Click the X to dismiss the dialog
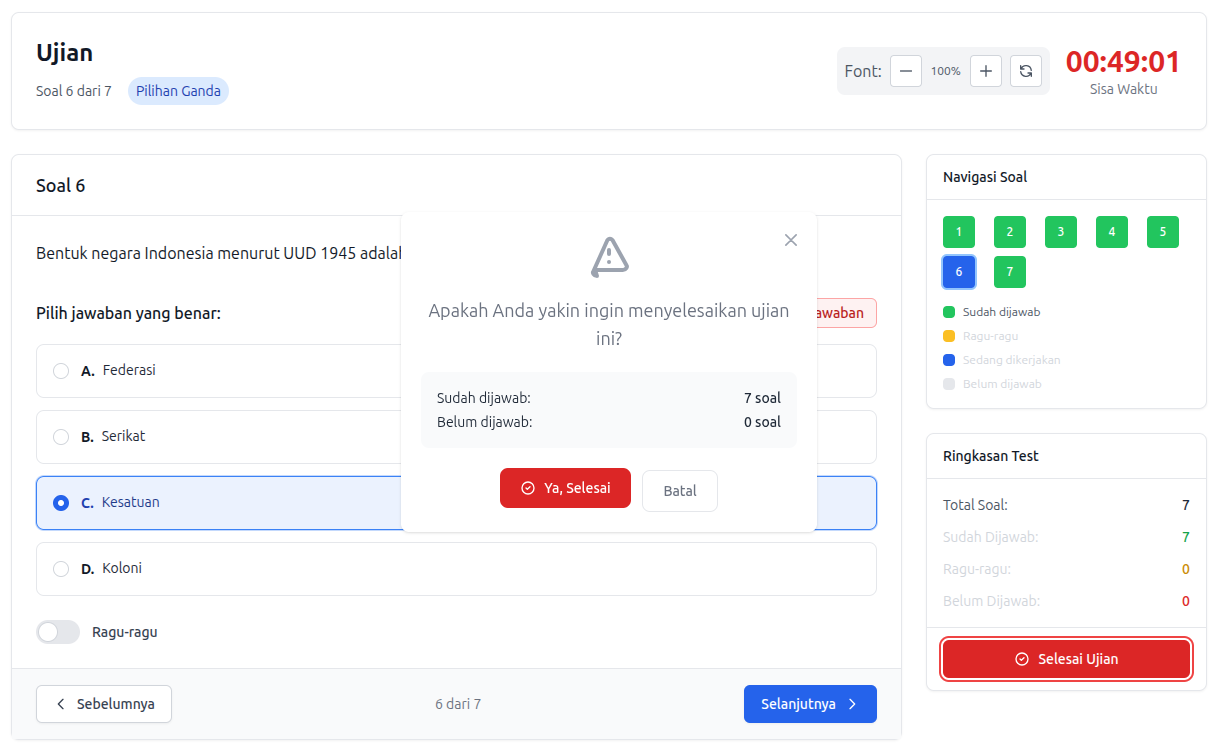The width and height of the screenshot is (1219, 751). (790, 240)
